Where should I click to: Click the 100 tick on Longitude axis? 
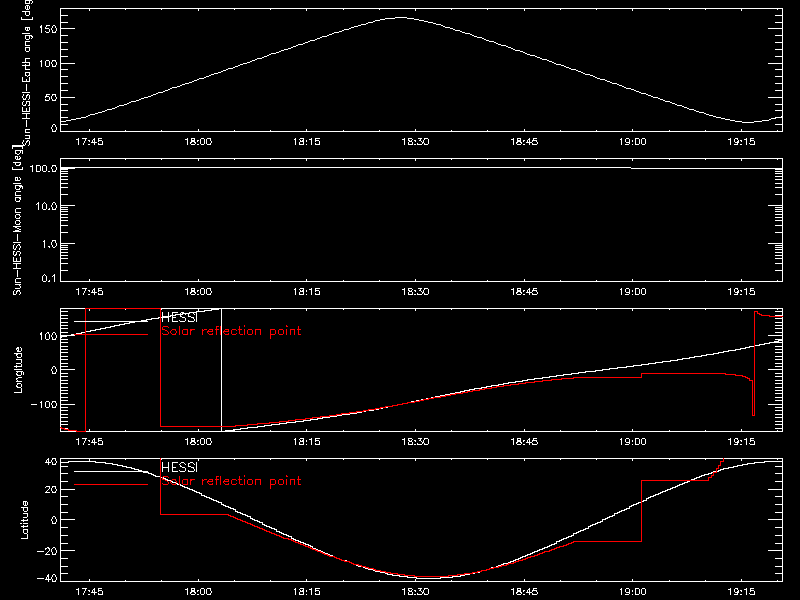[48, 336]
